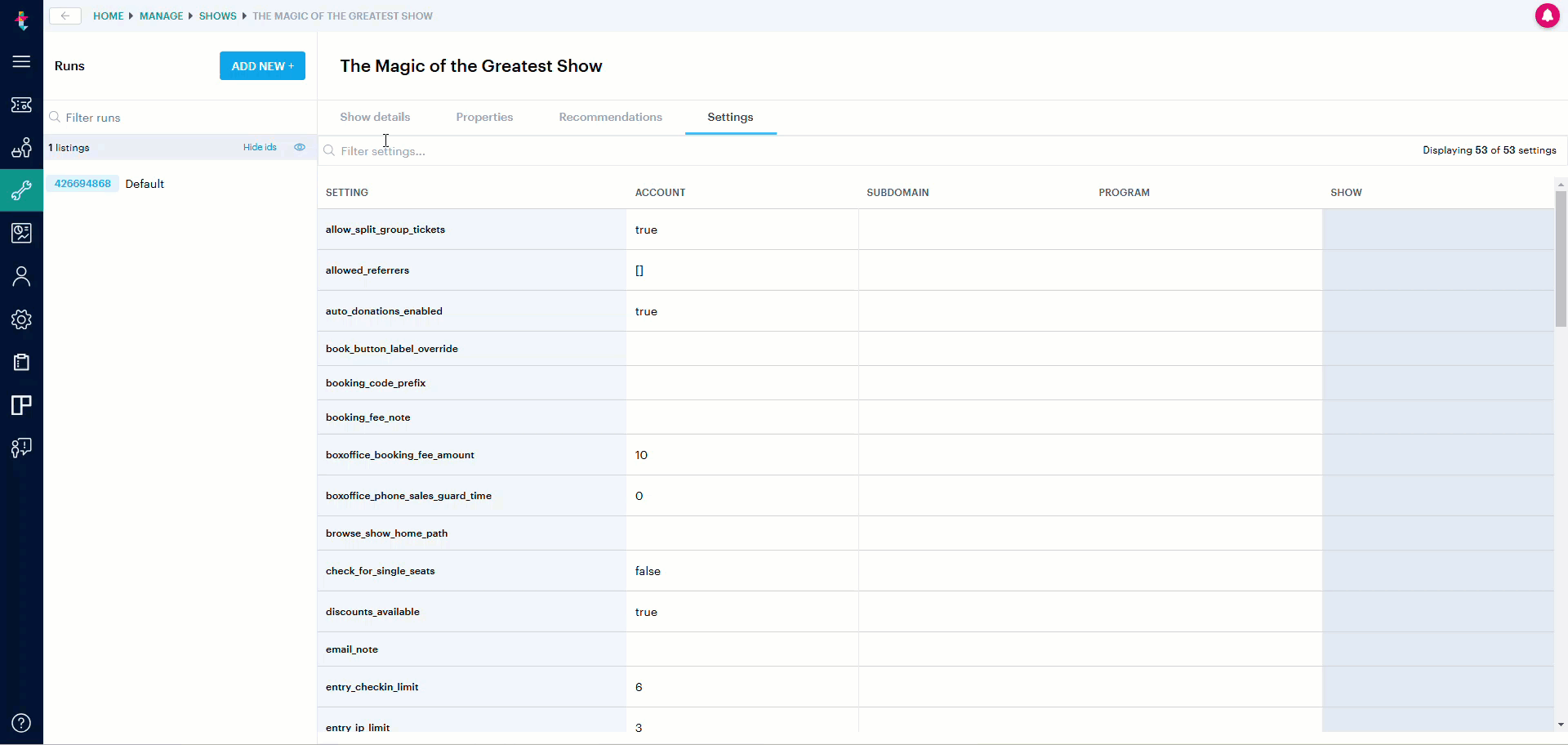Click the booking_fee_note setting
Viewport: 1568px width, 745px height.
[368, 417]
